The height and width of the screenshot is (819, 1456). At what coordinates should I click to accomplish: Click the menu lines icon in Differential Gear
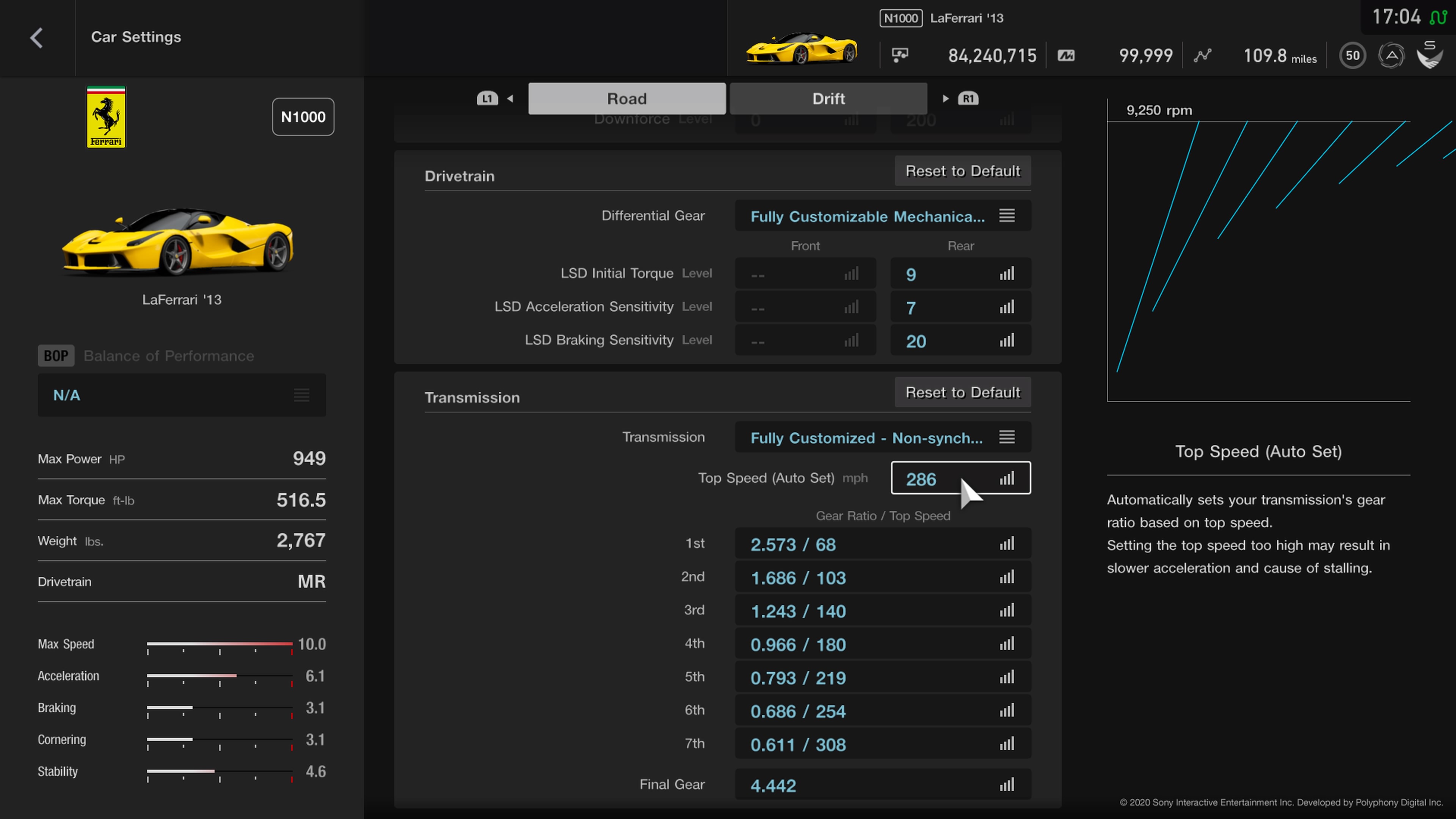click(x=1007, y=215)
